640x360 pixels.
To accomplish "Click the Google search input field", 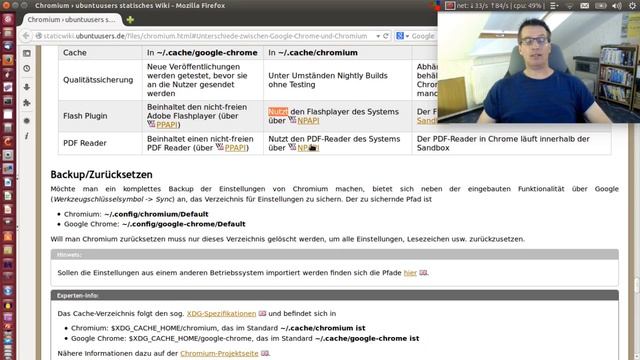I will click(423, 36).
